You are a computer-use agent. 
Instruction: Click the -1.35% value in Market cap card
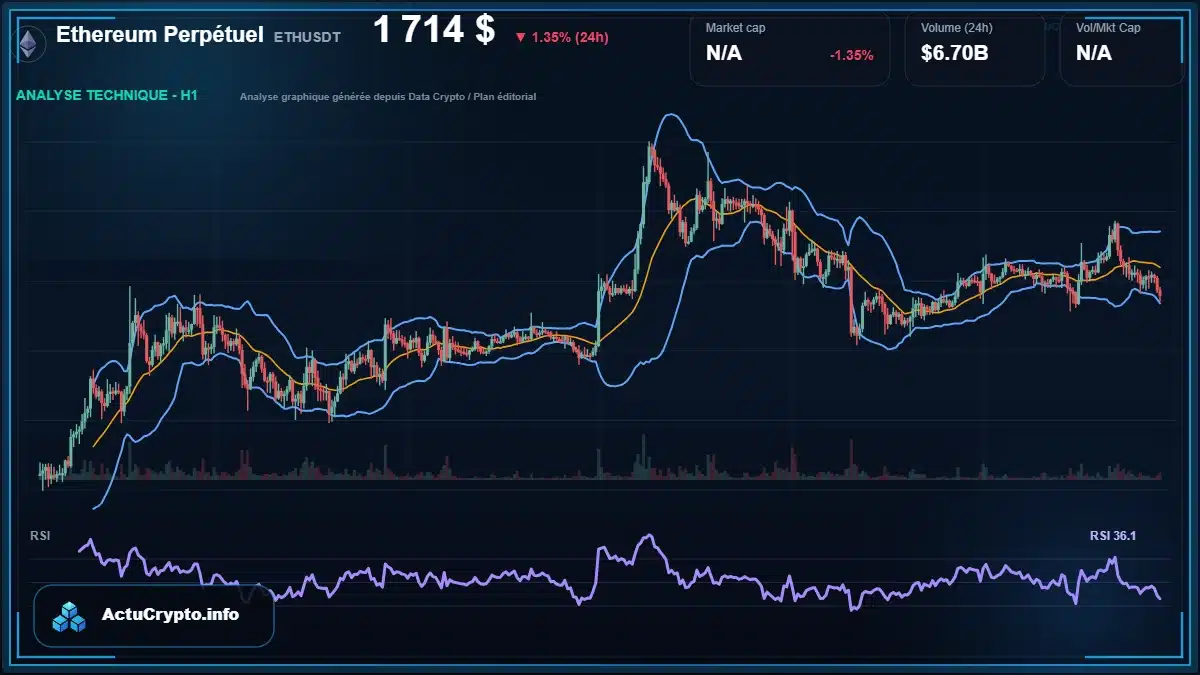(852, 55)
